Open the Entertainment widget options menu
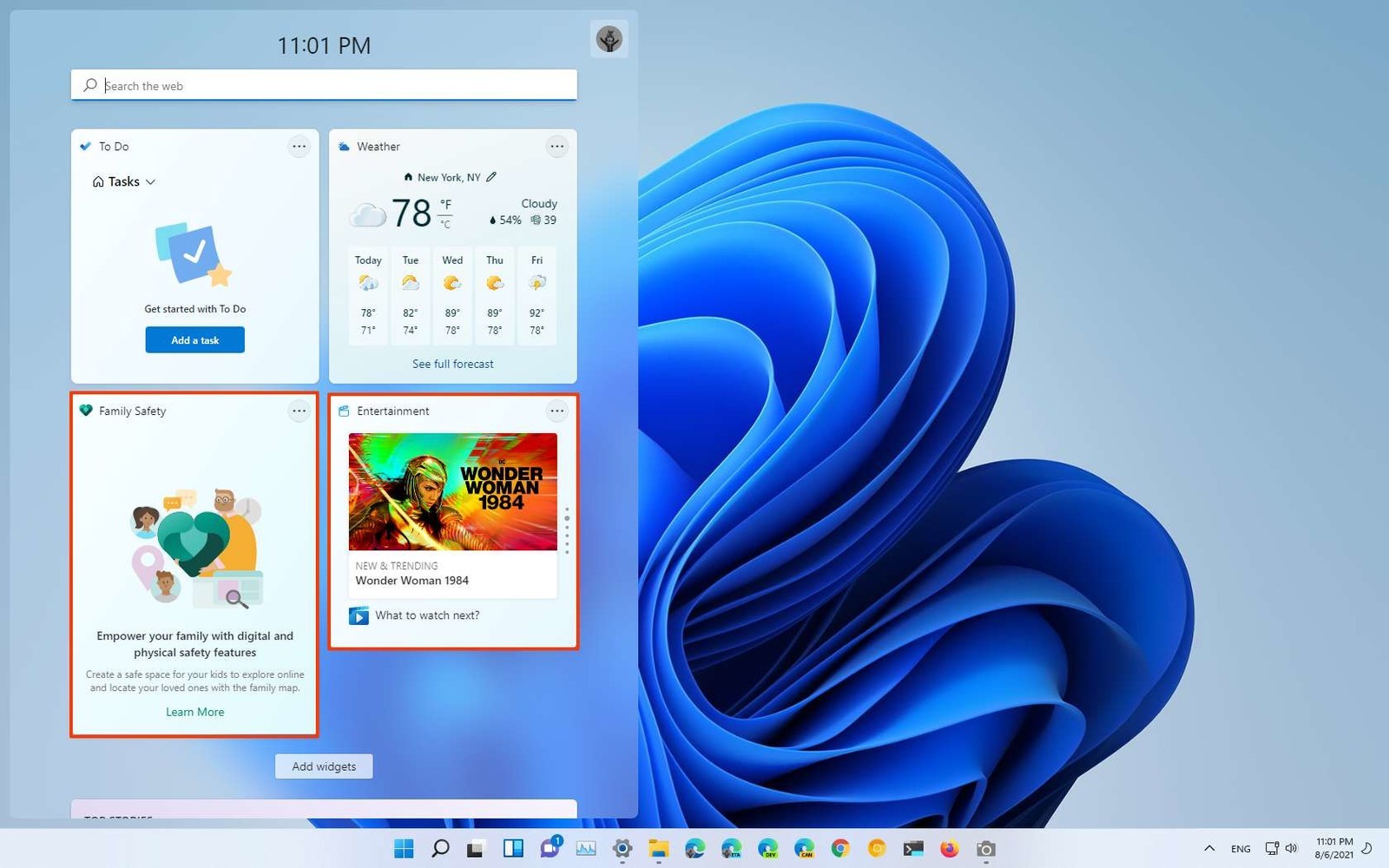This screenshot has height=868, width=1389. pos(556,411)
